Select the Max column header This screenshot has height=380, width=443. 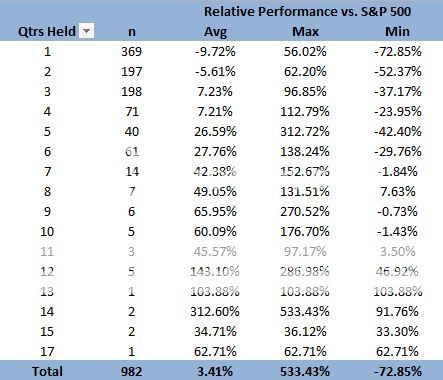coord(305,32)
